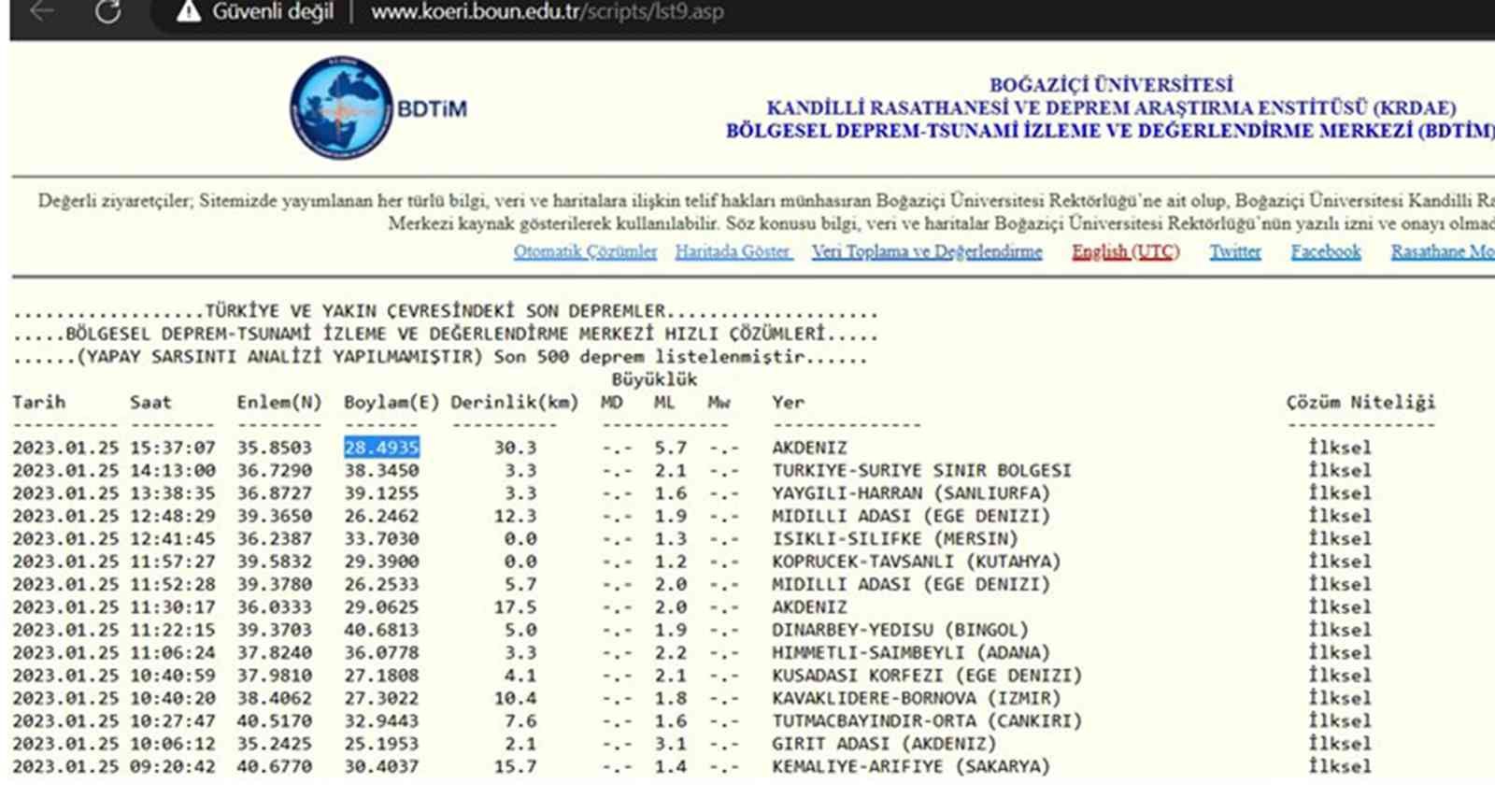Click the highlighted 28.4935 longitude value
This screenshot has width=1495, height=812.
pos(381,448)
